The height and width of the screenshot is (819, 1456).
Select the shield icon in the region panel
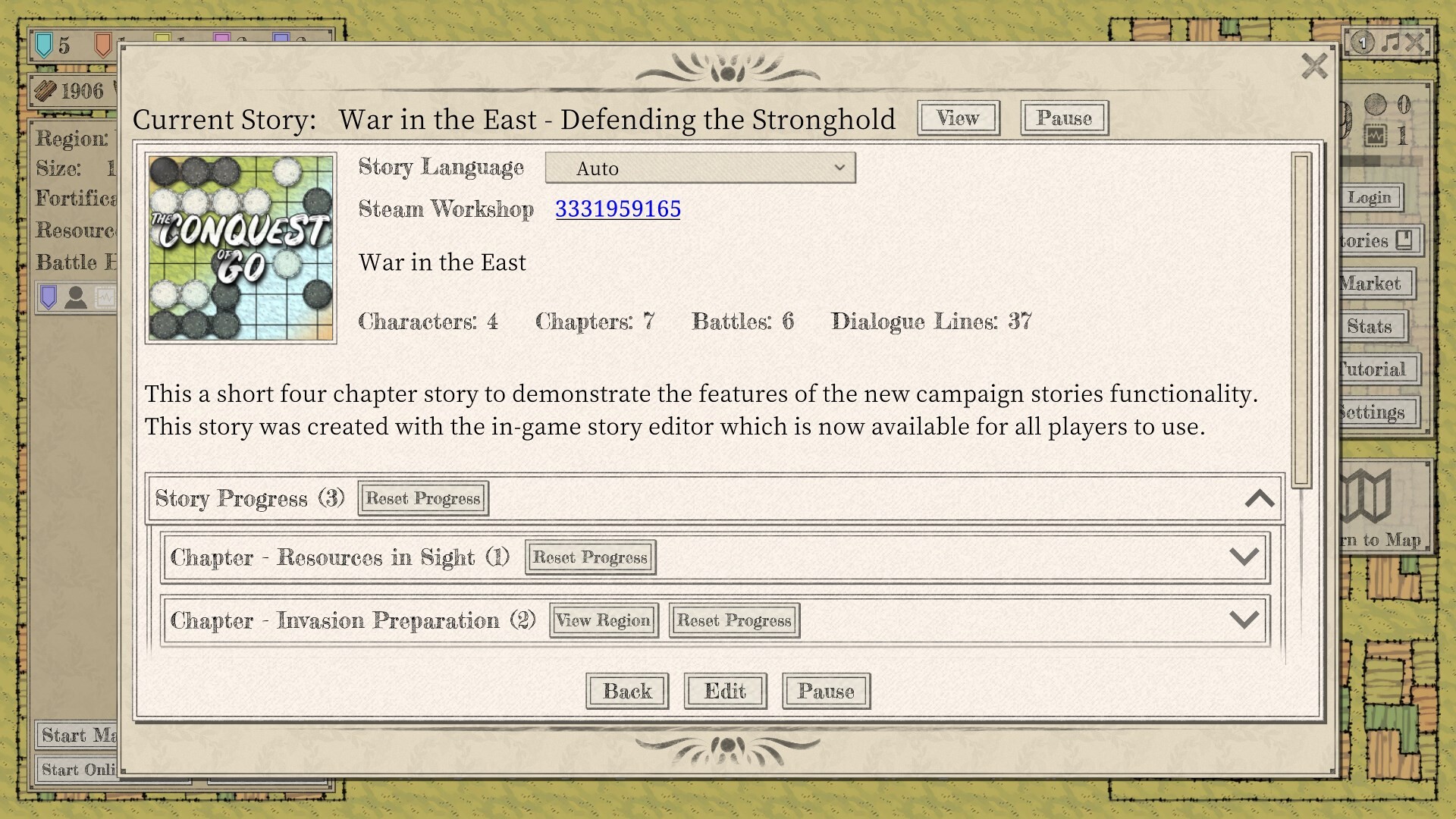[x=47, y=297]
